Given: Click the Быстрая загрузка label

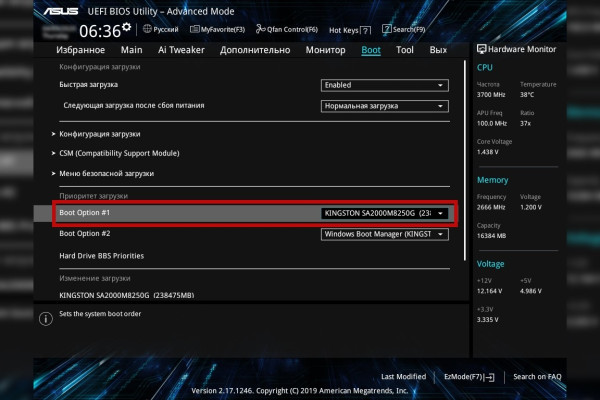Looking at the screenshot, I should [88, 85].
